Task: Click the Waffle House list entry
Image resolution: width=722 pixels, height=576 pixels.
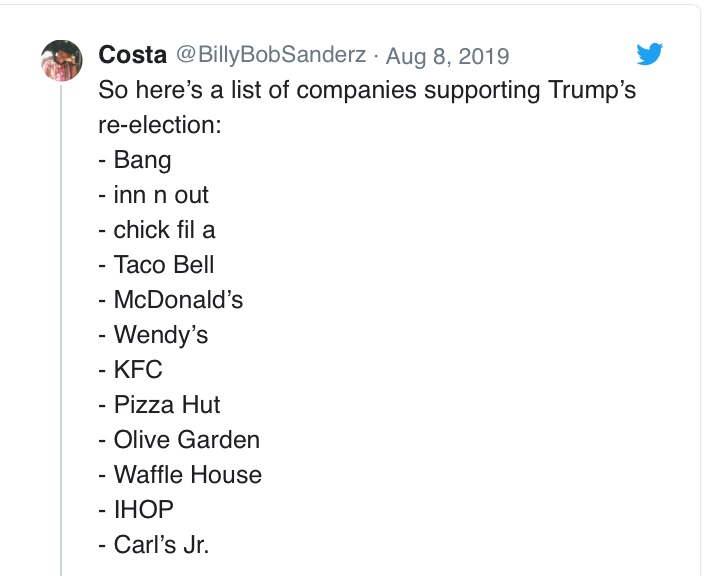Action: click(x=180, y=475)
